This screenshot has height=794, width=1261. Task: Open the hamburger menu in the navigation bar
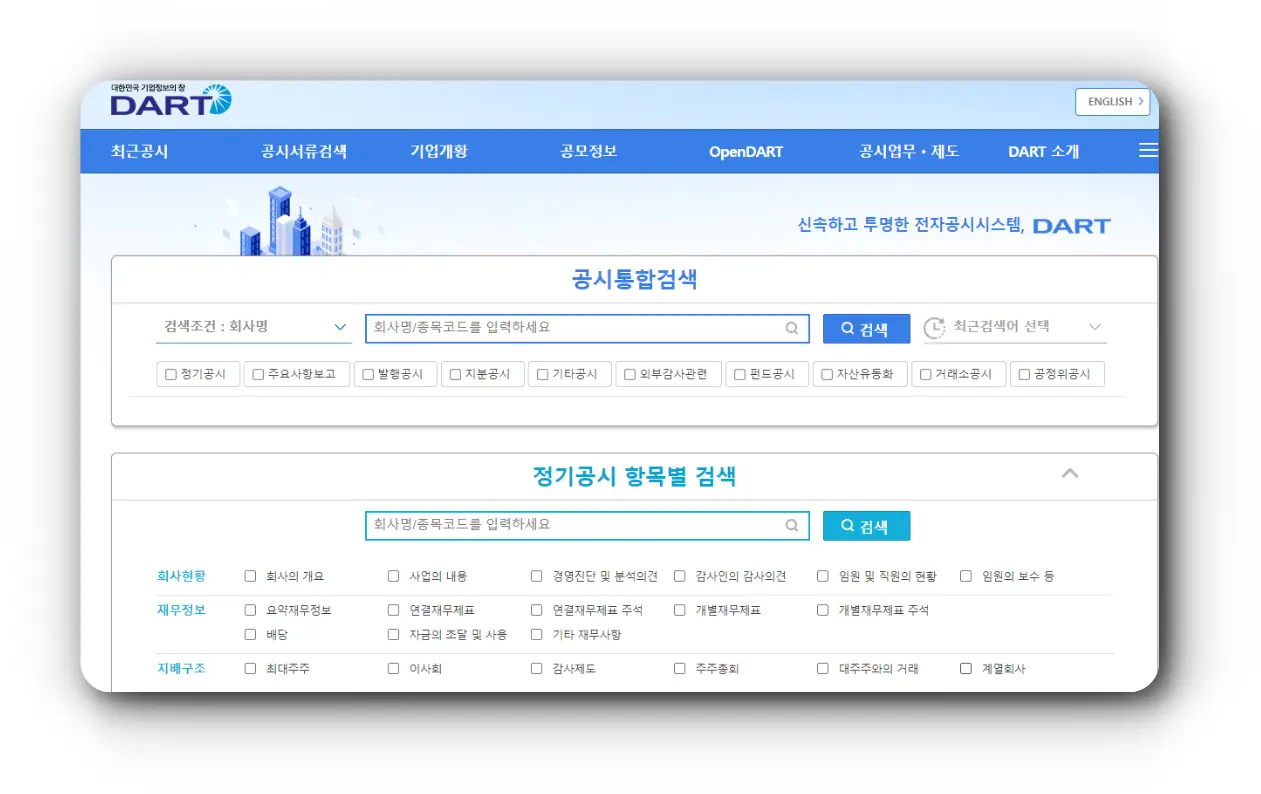pyautogui.click(x=1147, y=150)
